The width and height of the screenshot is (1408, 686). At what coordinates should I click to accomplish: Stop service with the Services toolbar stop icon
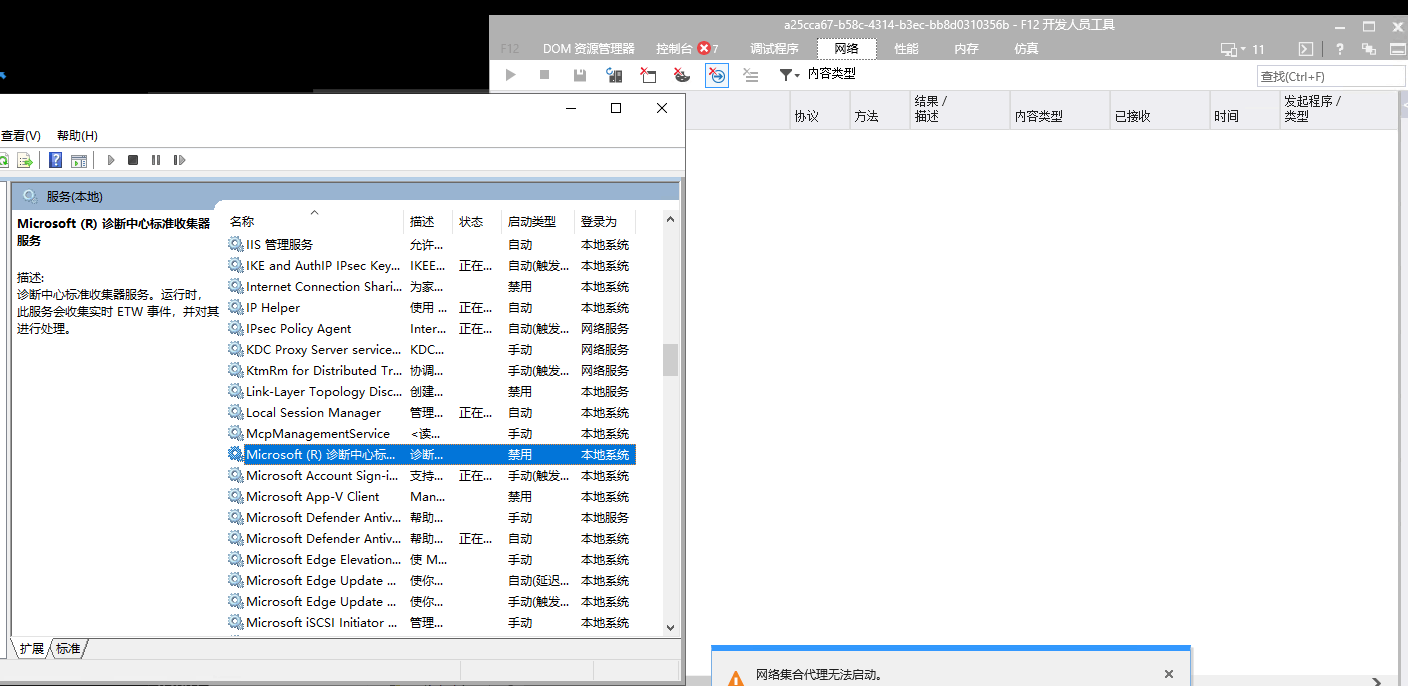[x=133, y=160]
